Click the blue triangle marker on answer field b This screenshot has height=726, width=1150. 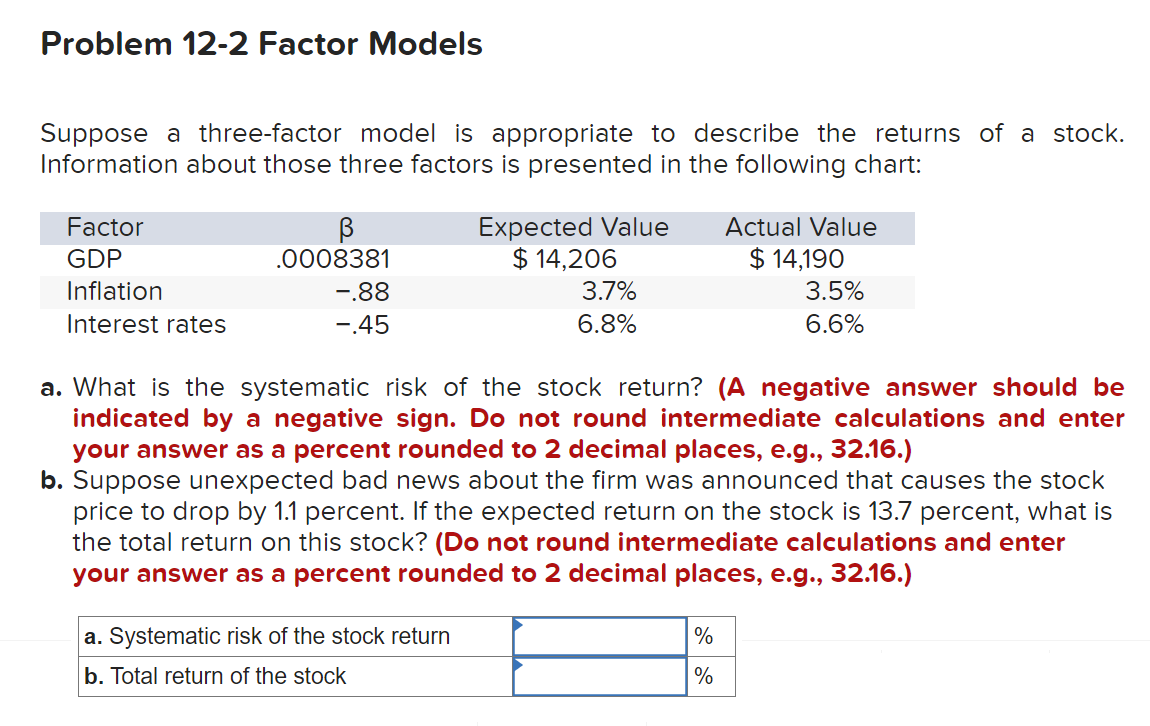click(x=517, y=667)
